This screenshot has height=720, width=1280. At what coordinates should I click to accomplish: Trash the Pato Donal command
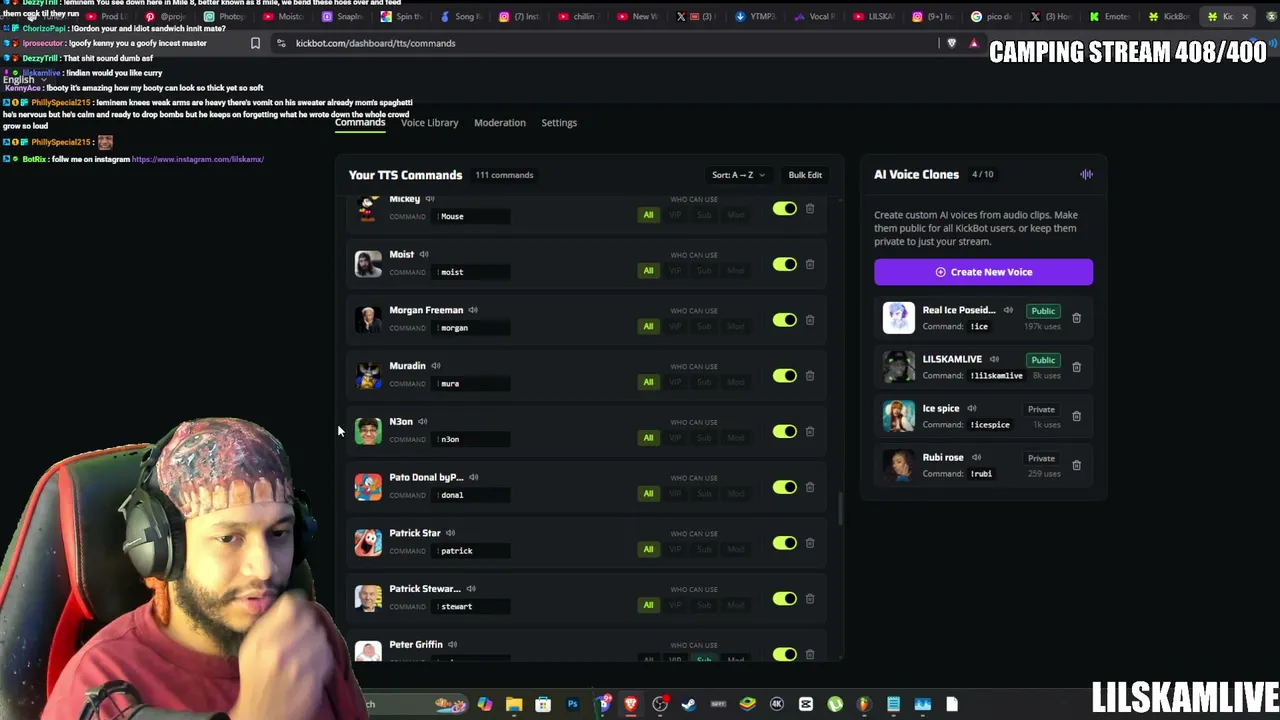[x=810, y=487]
